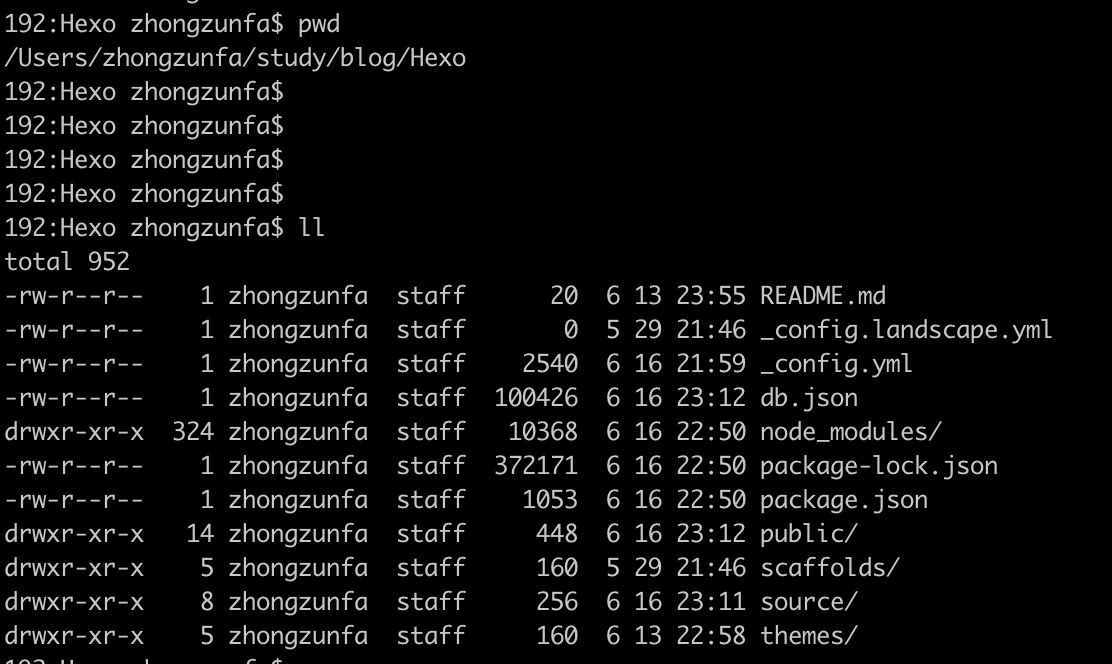Click the public/ directory name

pos(808,534)
